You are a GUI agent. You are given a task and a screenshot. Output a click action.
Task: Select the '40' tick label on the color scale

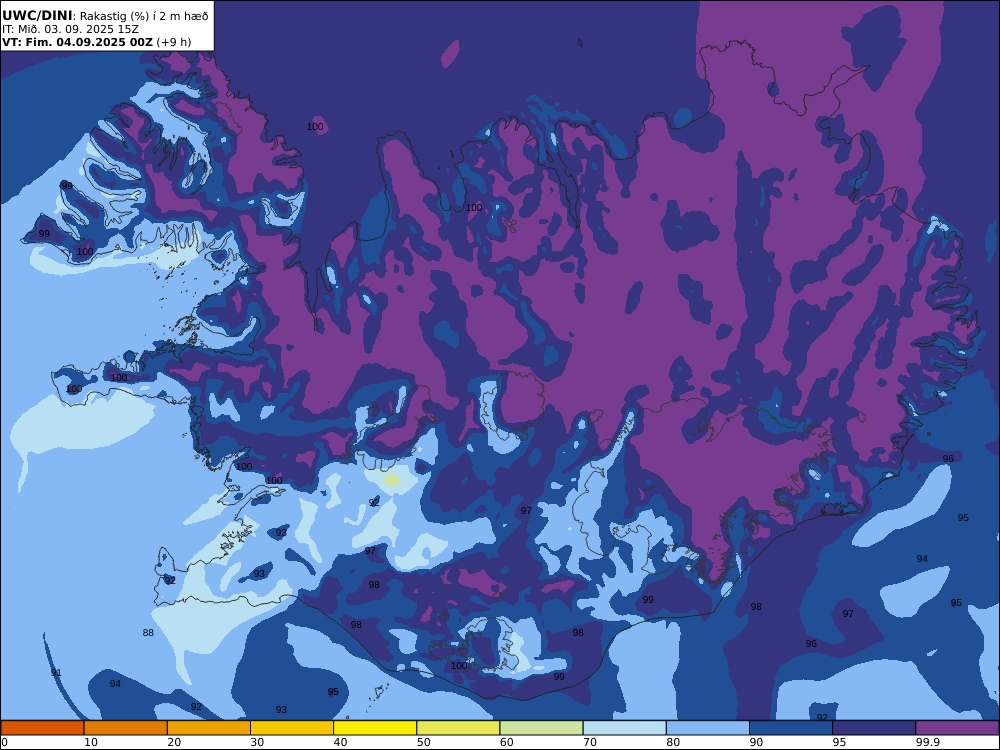pos(341,742)
